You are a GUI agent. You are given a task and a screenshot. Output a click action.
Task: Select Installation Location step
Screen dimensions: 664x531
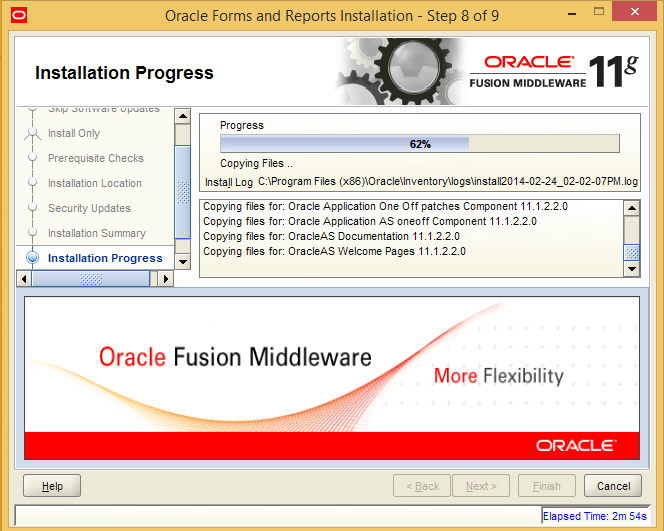point(95,183)
